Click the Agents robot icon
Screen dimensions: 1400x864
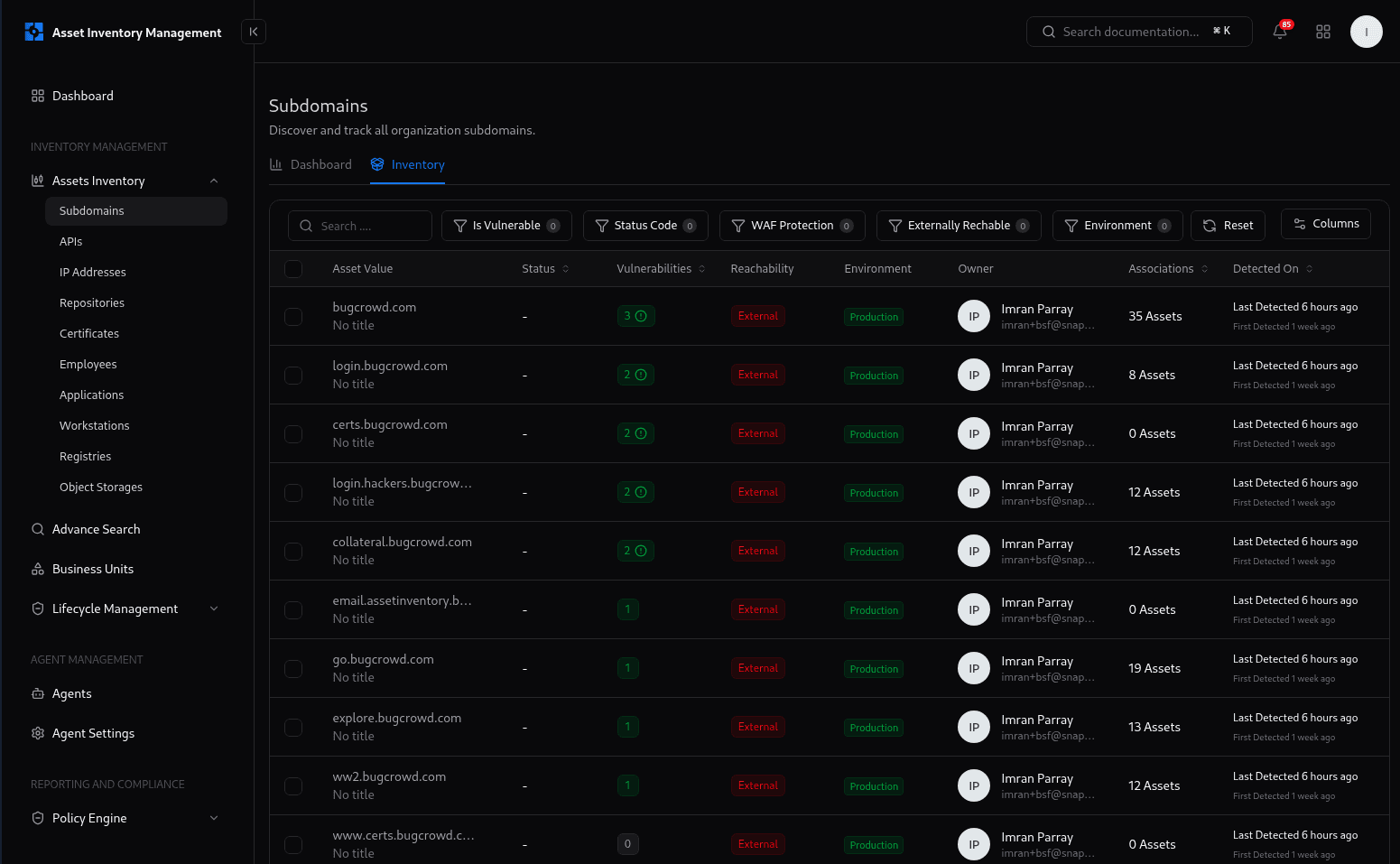tap(38, 693)
